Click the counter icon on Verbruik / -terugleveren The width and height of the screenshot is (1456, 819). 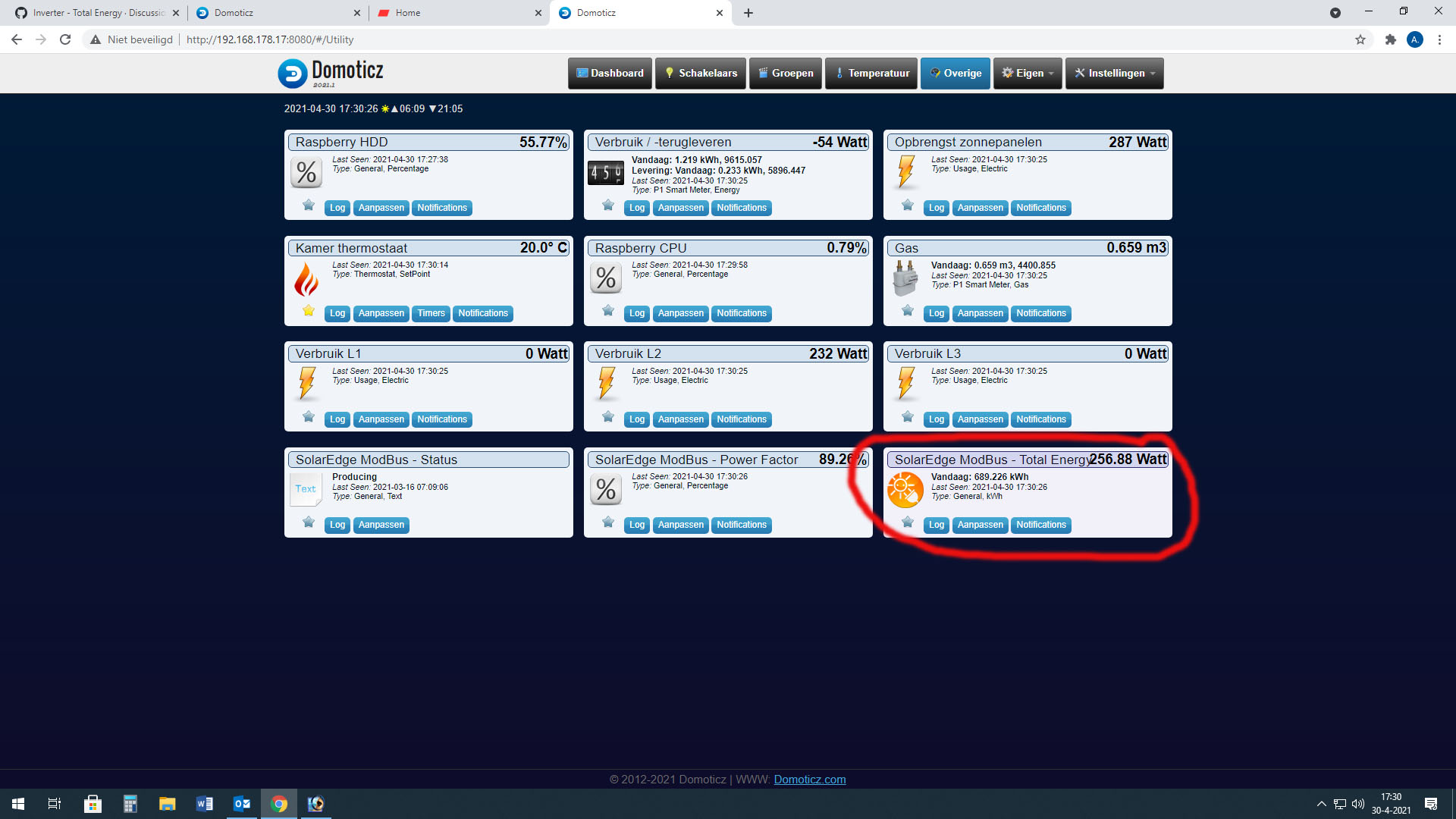coord(605,173)
